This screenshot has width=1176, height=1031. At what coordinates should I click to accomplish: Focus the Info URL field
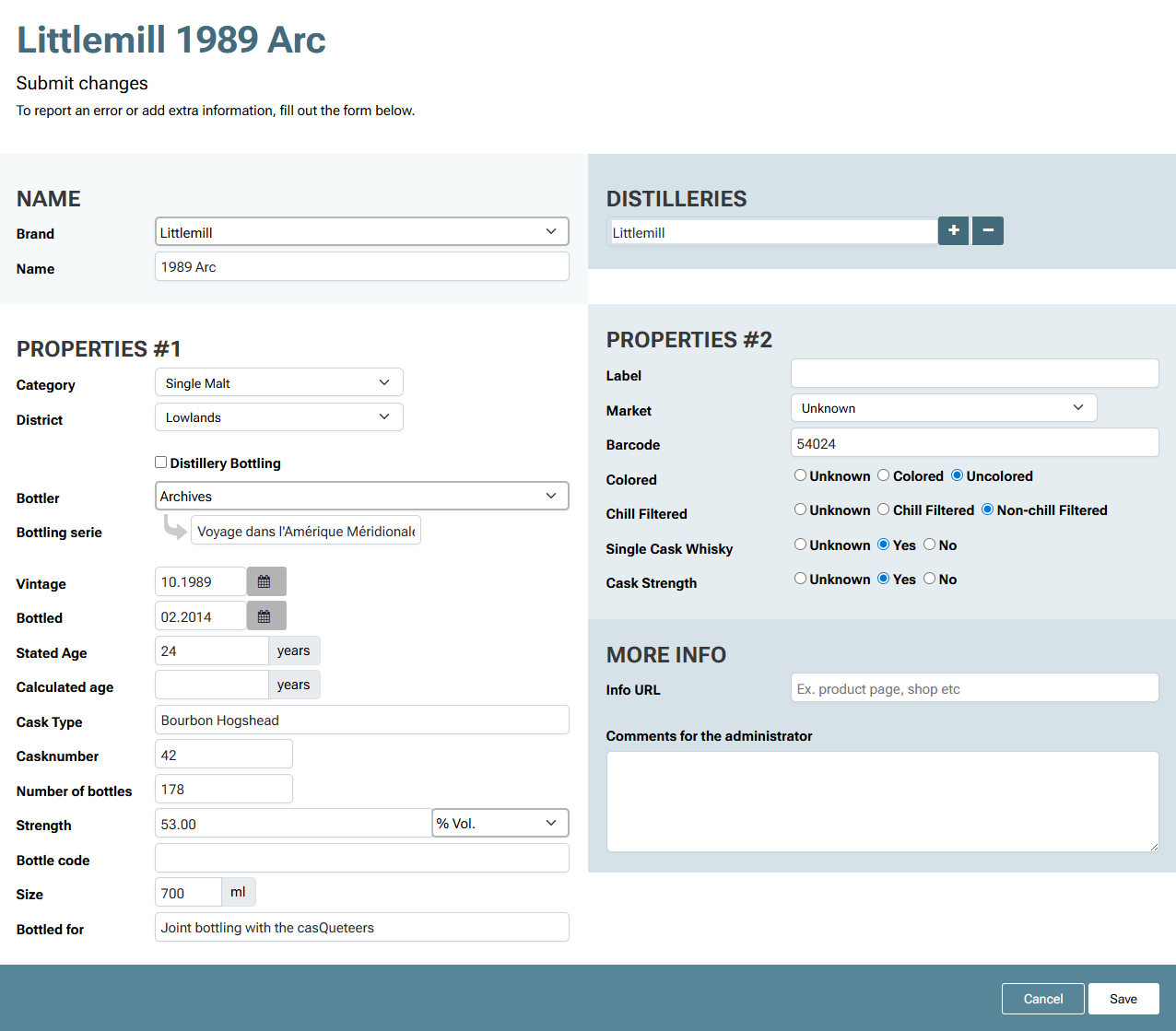click(974, 687)
